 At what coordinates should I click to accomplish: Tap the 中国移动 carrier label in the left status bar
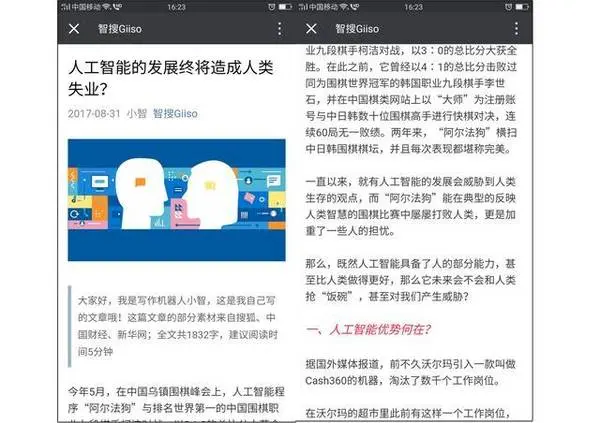pos(86,7)
